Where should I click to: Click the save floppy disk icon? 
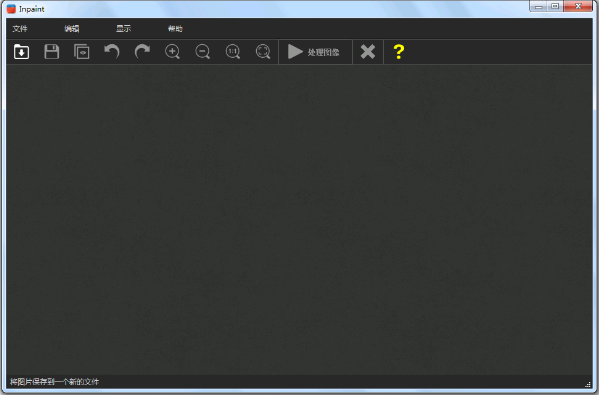point(52,52)
